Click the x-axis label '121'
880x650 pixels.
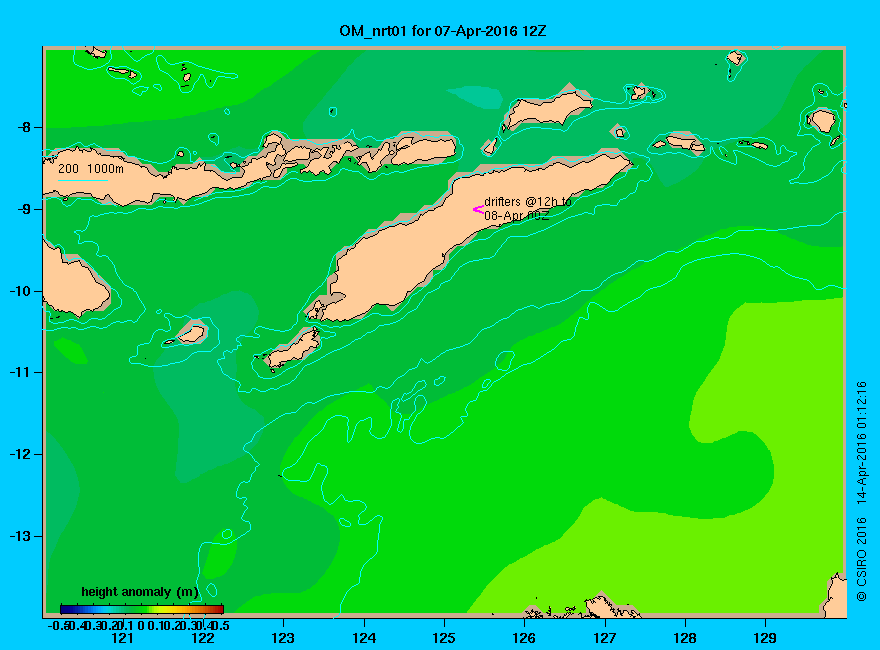(122, 638)
